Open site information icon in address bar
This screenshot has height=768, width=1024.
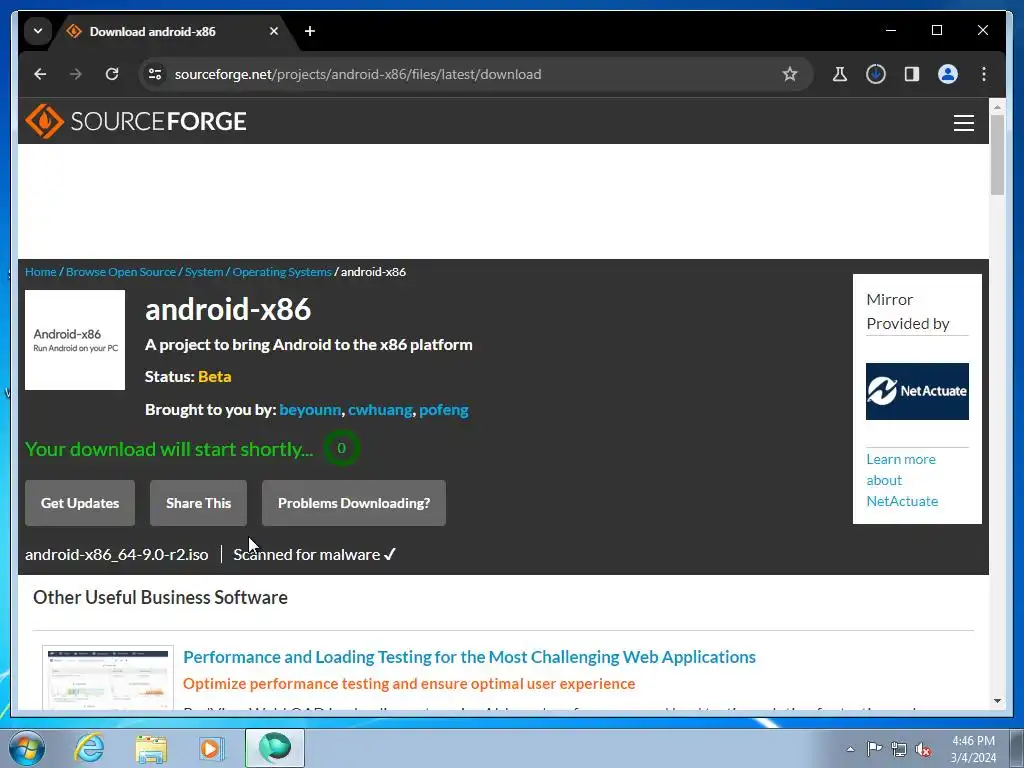click(x=155, y=74)
